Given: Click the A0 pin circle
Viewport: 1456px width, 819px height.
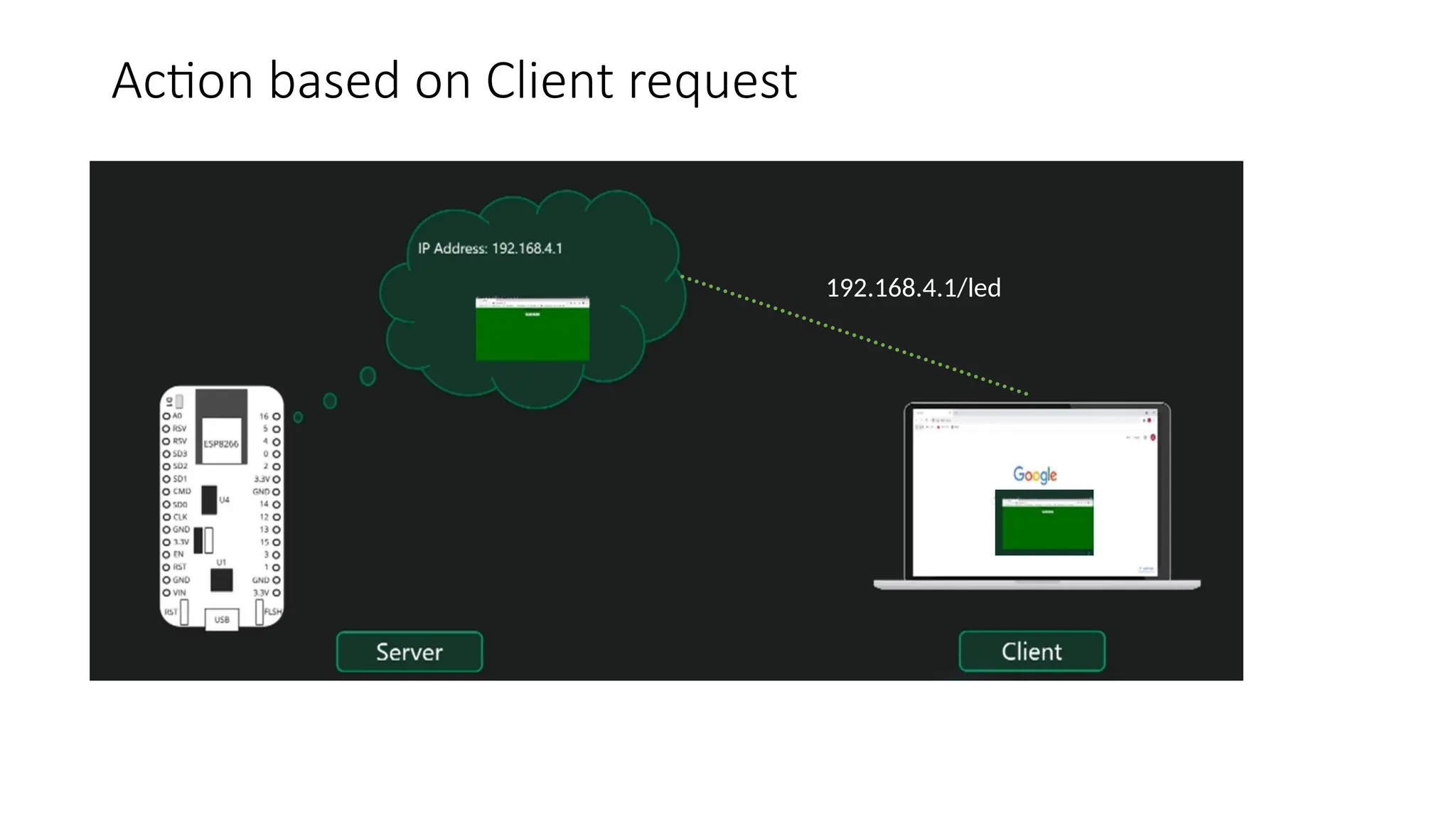Looking at the screenshot, I should 166,416.
